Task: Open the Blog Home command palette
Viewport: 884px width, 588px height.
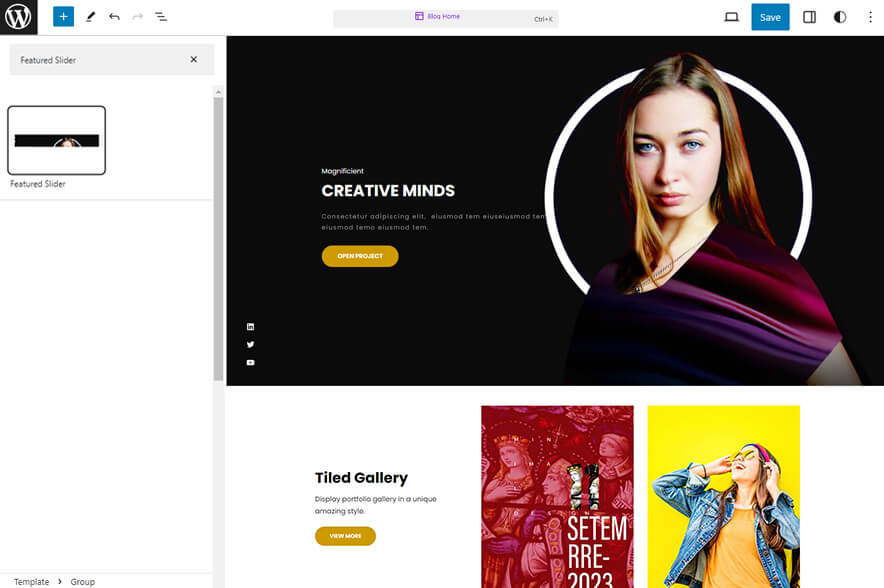Action: 443,16
